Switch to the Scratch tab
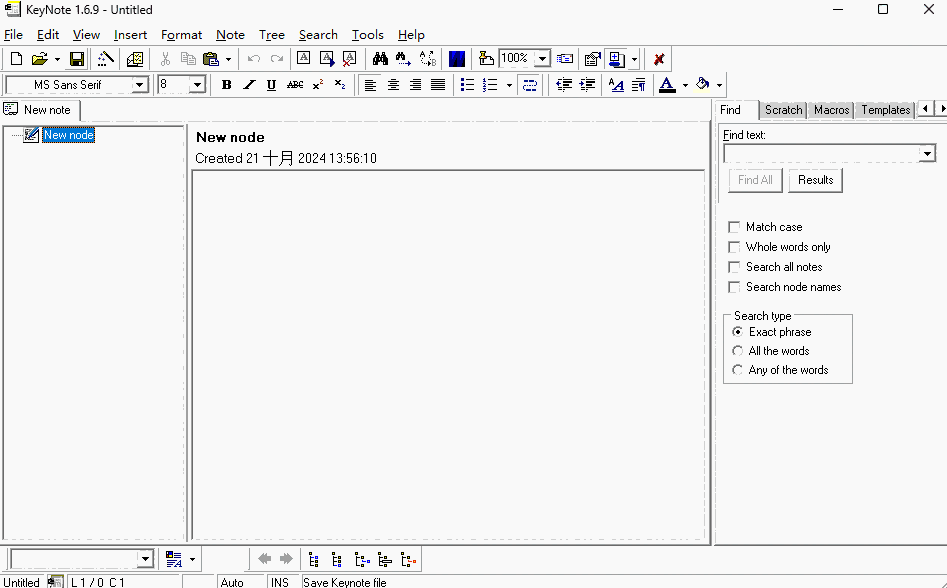 (x=783, y=110)
